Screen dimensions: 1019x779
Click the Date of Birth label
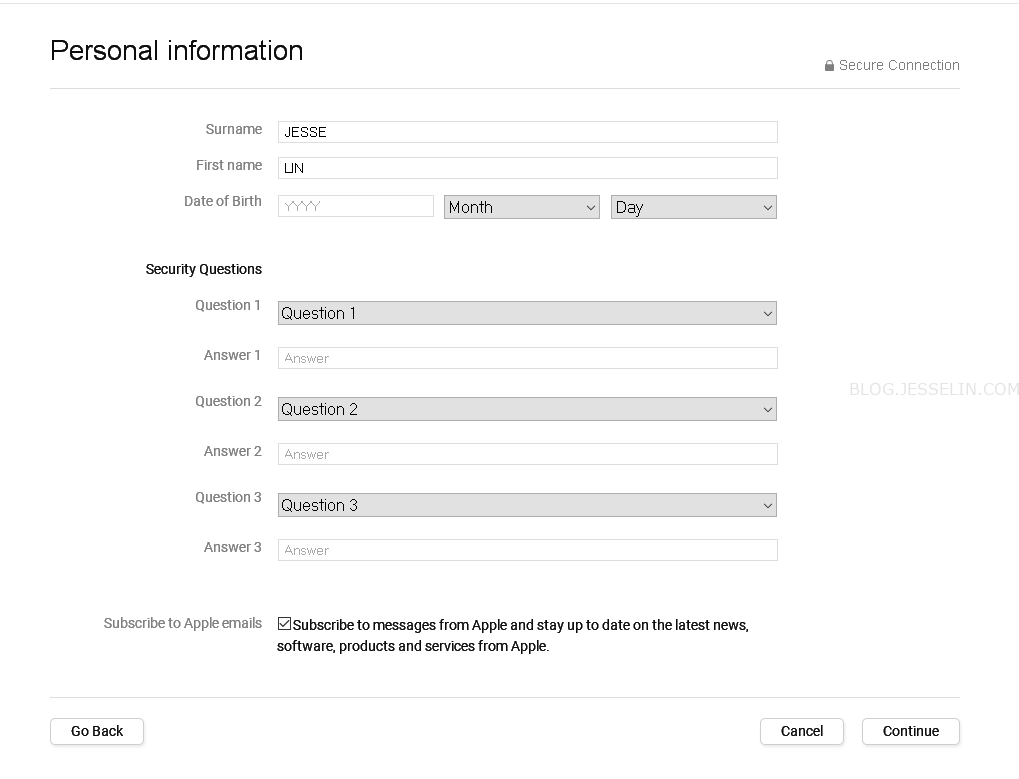(222, 201)
